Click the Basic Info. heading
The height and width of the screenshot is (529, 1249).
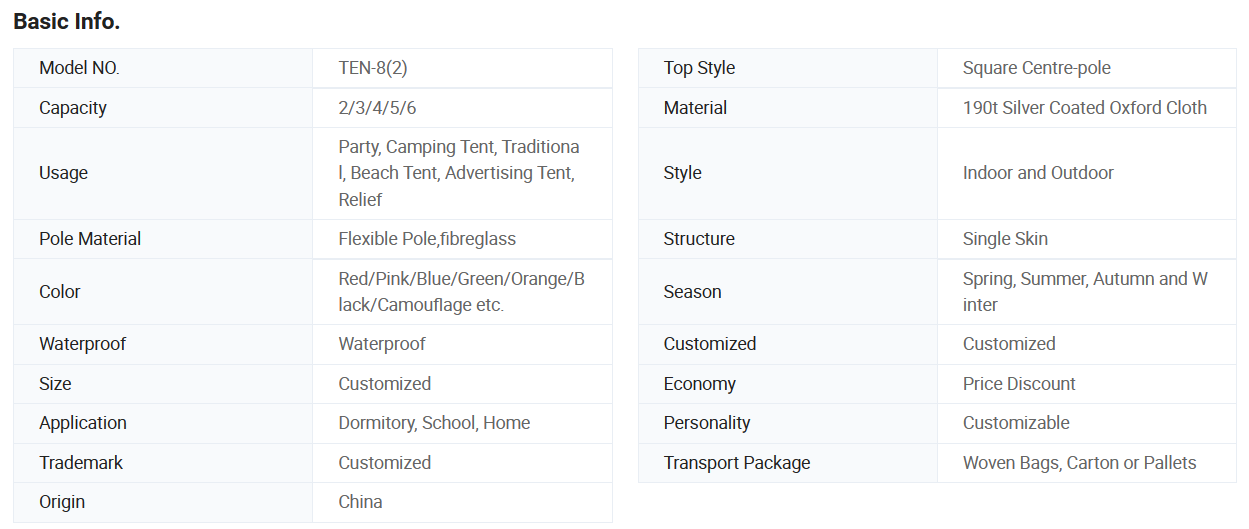pyautogui.click(x=67, y=21)
